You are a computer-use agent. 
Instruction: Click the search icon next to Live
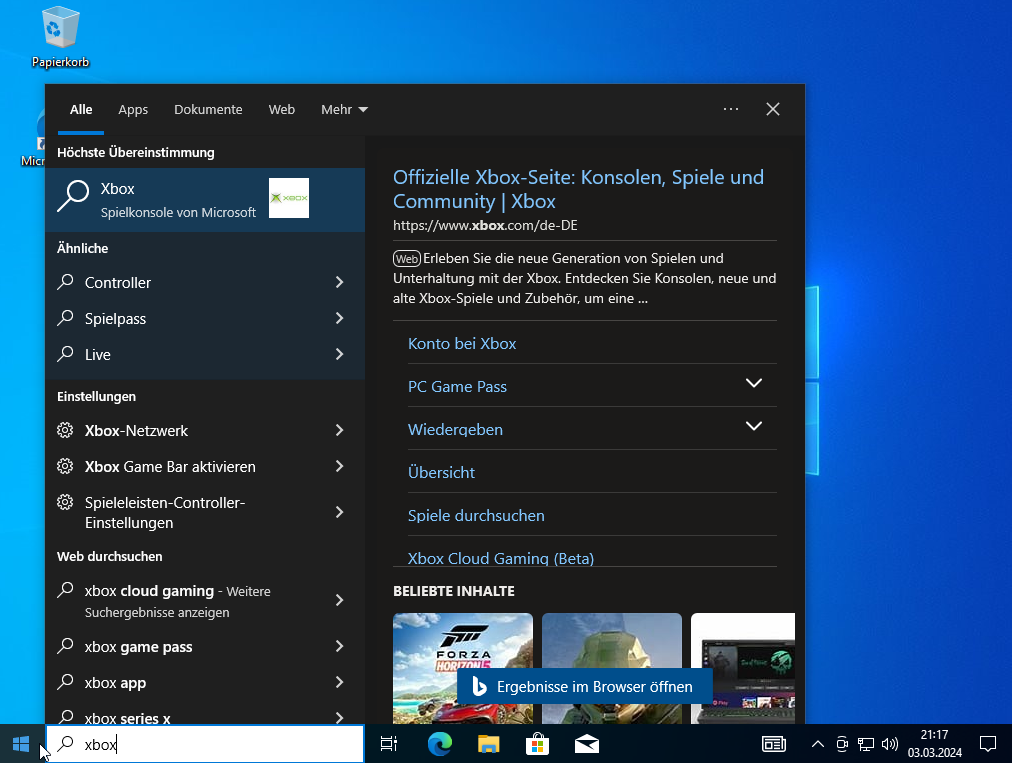65,354
